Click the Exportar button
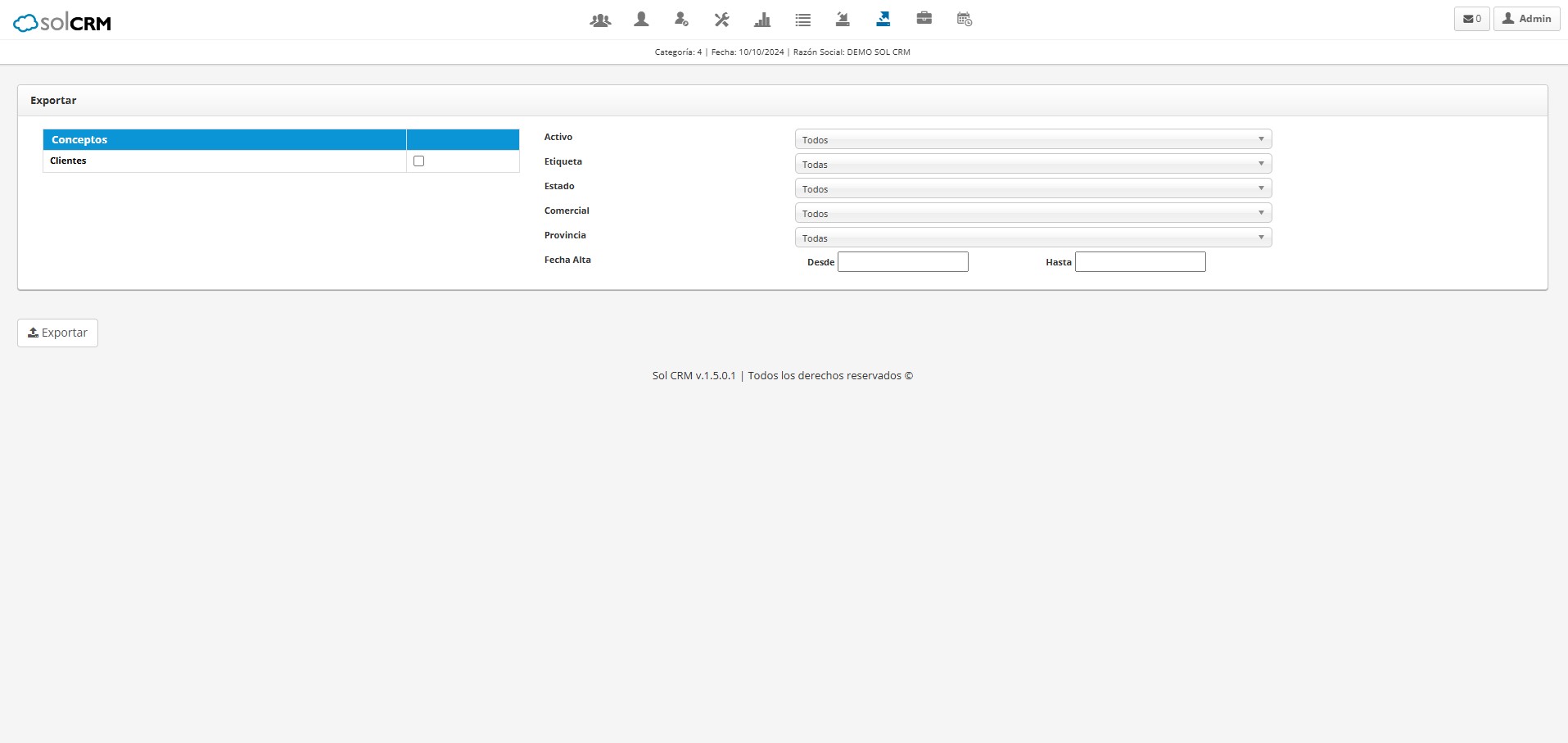Screen dimensions: 1568x743 (57, 333)
